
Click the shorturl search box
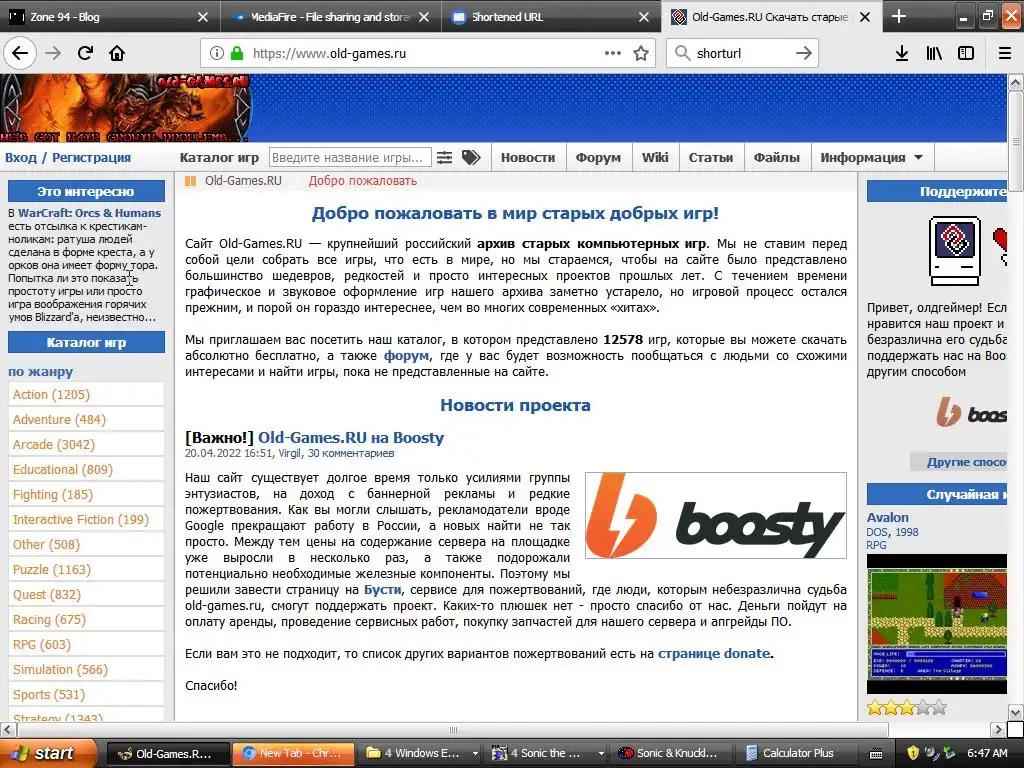click(743, 53)
